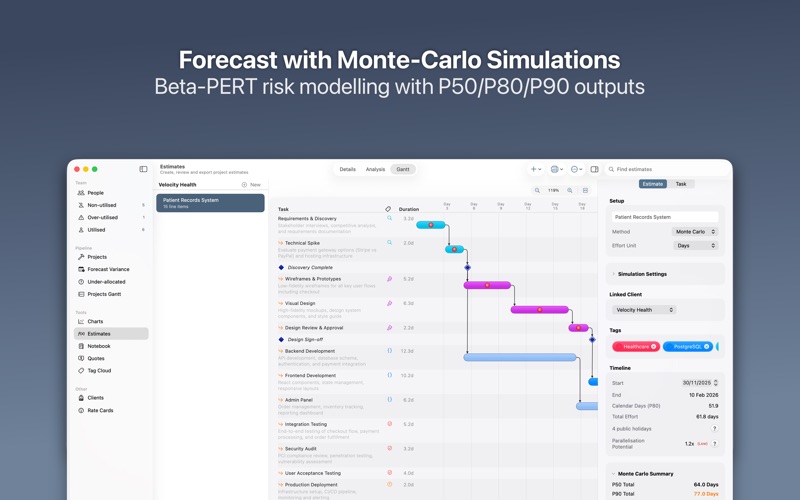Zoom out the Gantt chart
This screenshot has height=500, width=800.
pos(537,190)
